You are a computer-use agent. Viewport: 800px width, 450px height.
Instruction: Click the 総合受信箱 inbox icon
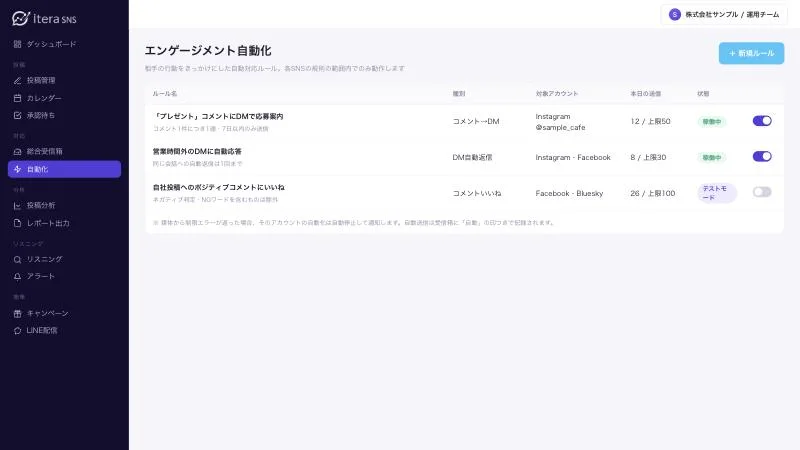click(x=17, y=152)
